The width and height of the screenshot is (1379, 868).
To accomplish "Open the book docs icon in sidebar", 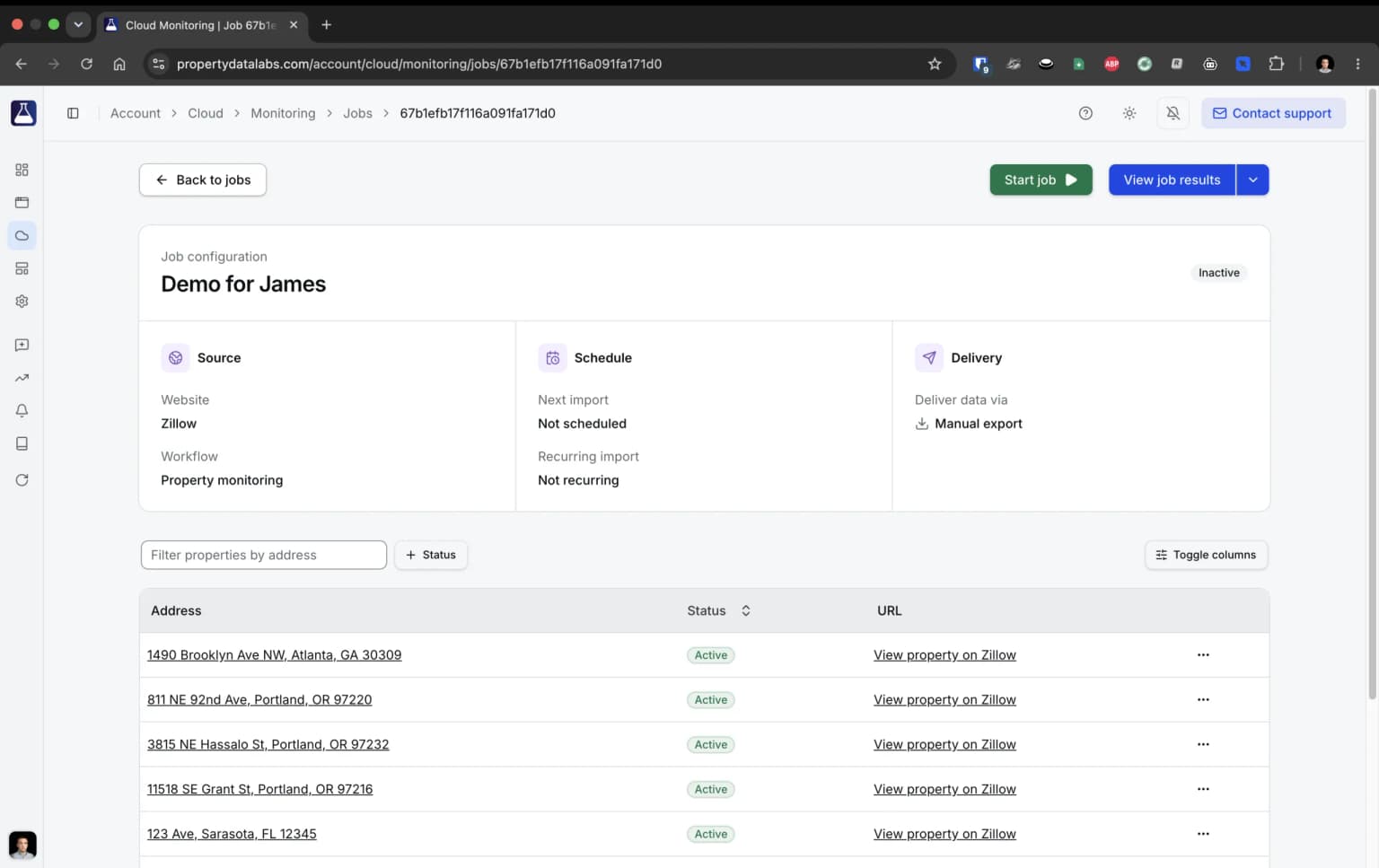I will tap(22, 443).
